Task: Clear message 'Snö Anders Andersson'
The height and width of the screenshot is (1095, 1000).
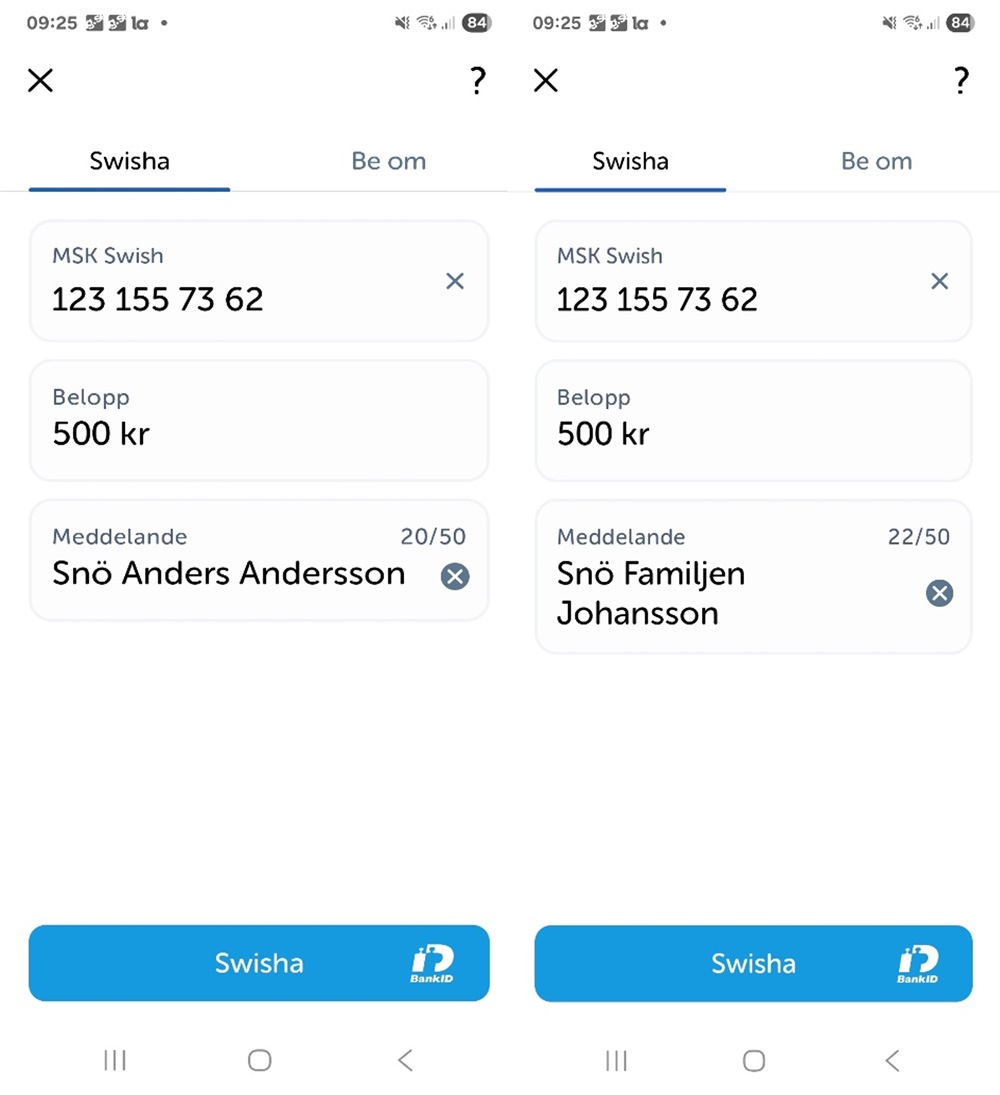Action: [455, 576]
